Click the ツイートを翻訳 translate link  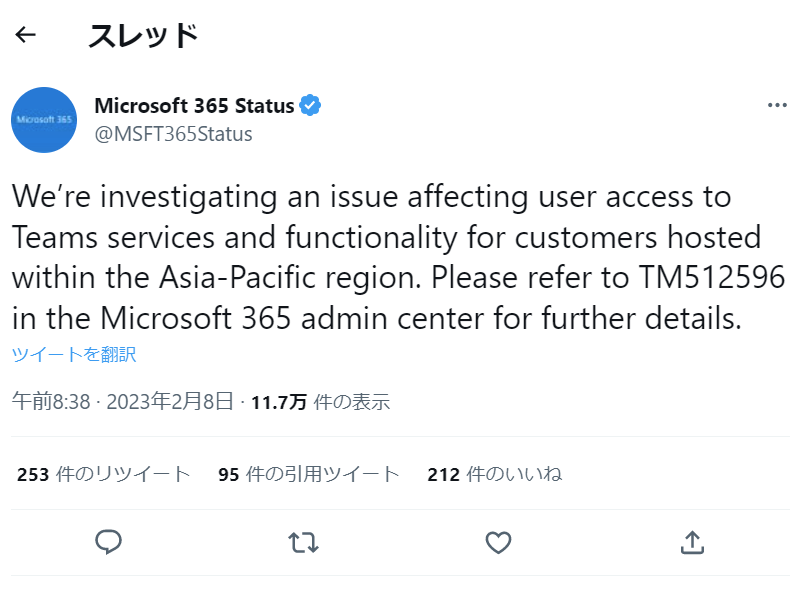point(74,354)
